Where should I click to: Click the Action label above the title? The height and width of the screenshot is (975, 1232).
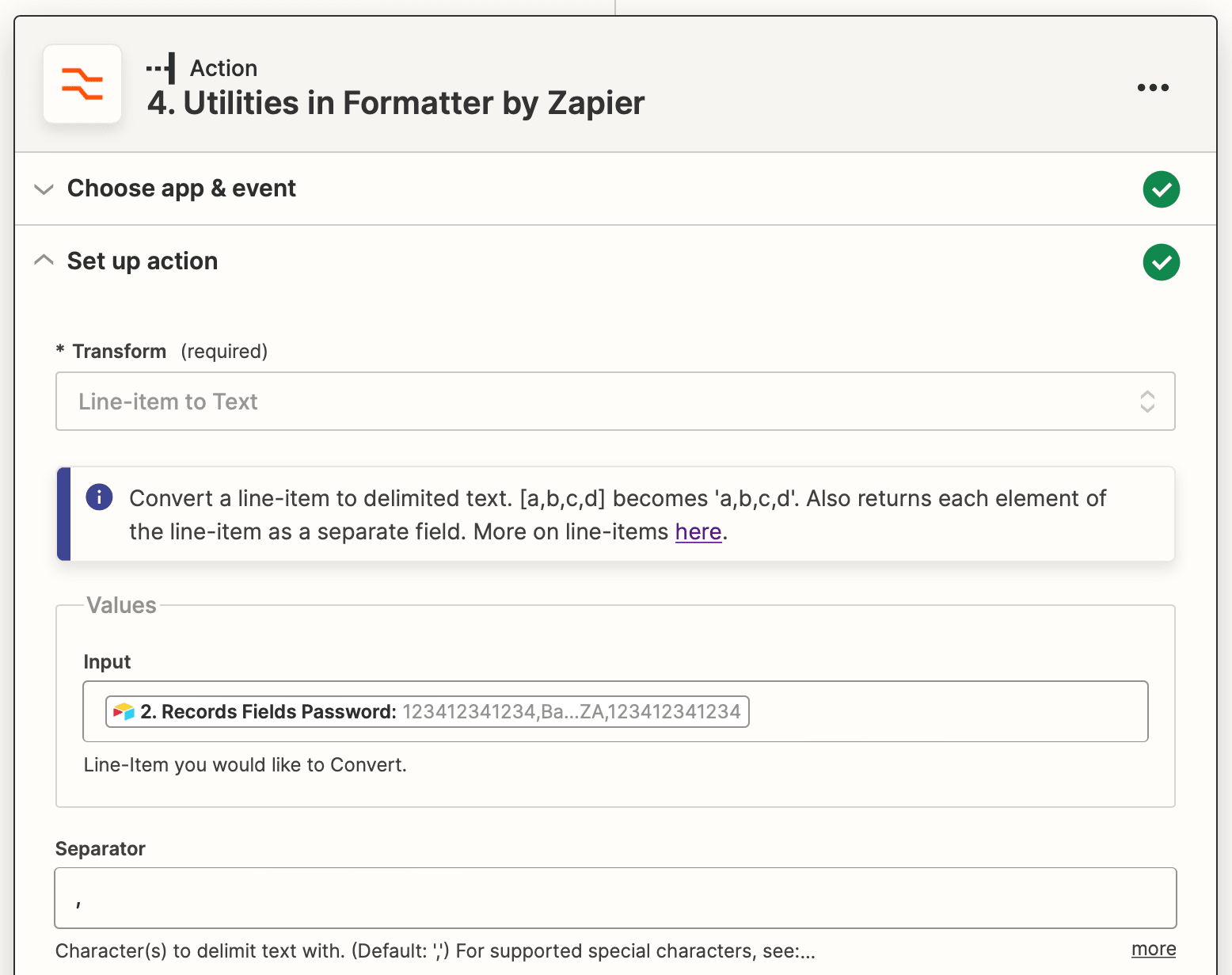pyautogui.click(x=223, y=68)
